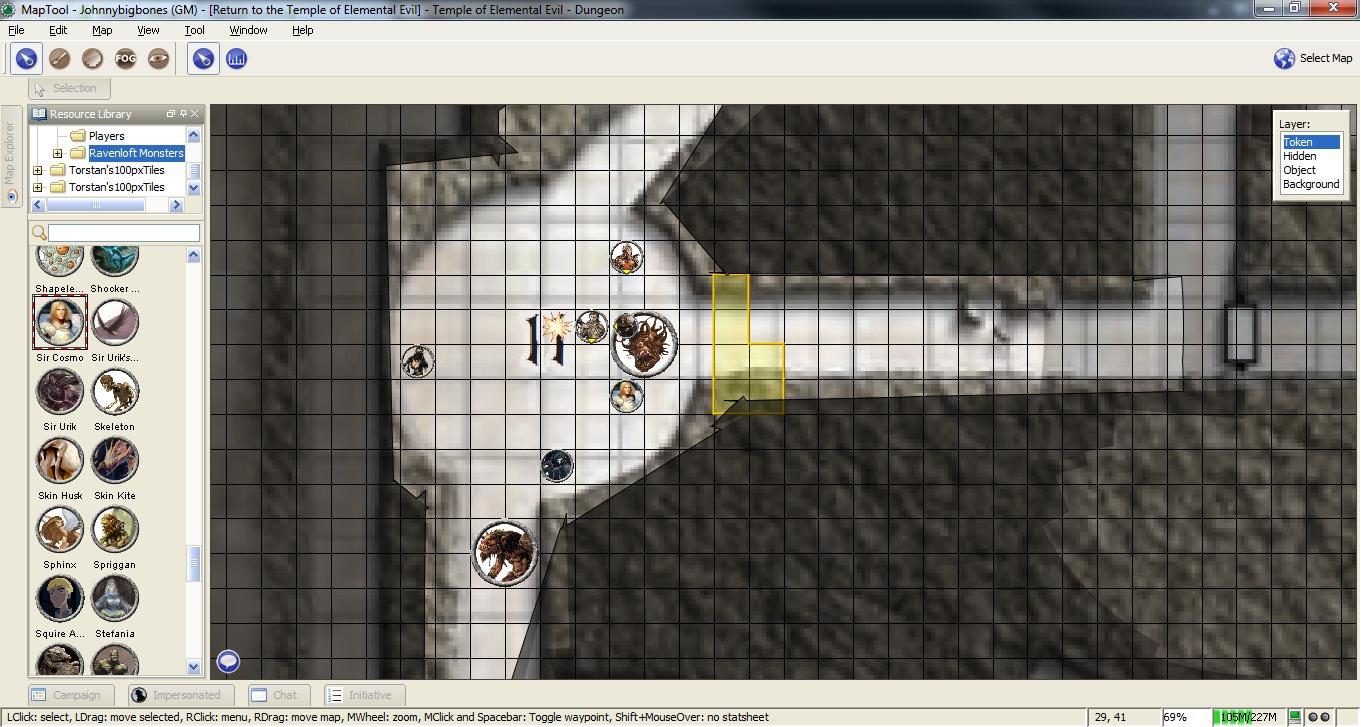Select the Skeleton token thumbnail
This screenshot has width=1361, height=727.
coord(115,391)
